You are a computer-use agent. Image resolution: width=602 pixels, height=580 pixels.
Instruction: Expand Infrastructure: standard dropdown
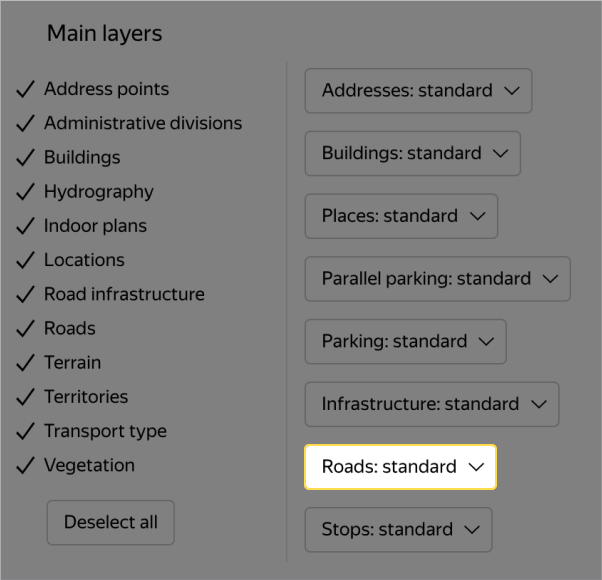pos(432,404)
